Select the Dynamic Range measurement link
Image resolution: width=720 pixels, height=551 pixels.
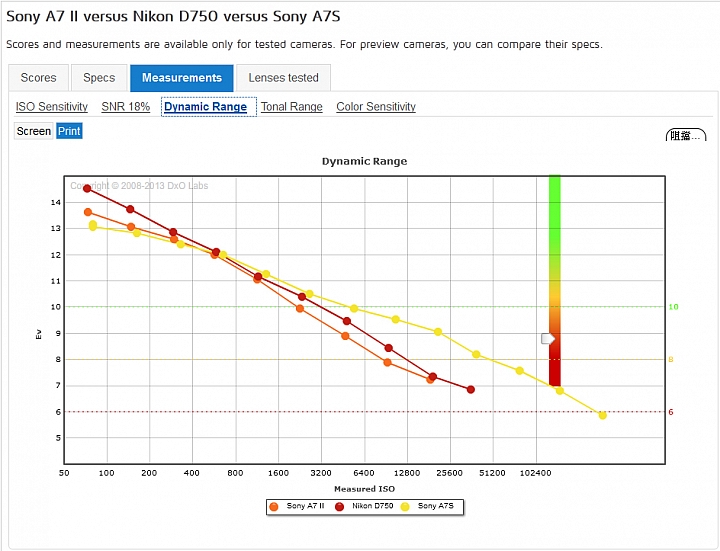[205, 107]
